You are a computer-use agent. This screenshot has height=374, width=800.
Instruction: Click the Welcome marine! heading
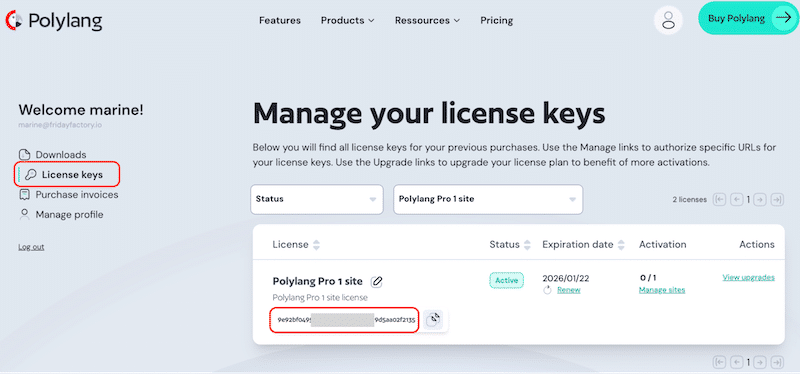(x=81, y=109)
